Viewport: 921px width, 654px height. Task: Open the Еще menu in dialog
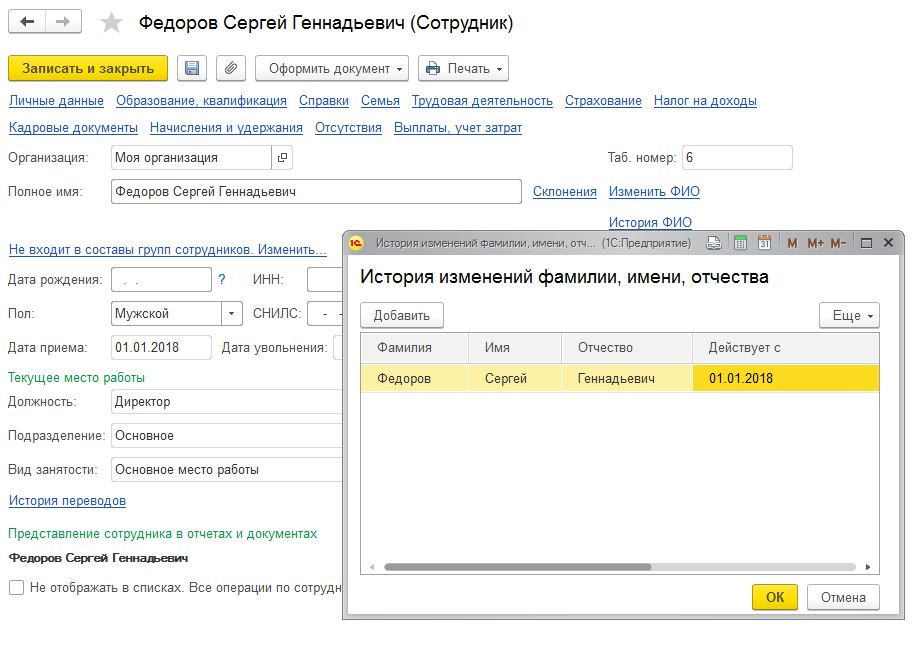(849, 315)
